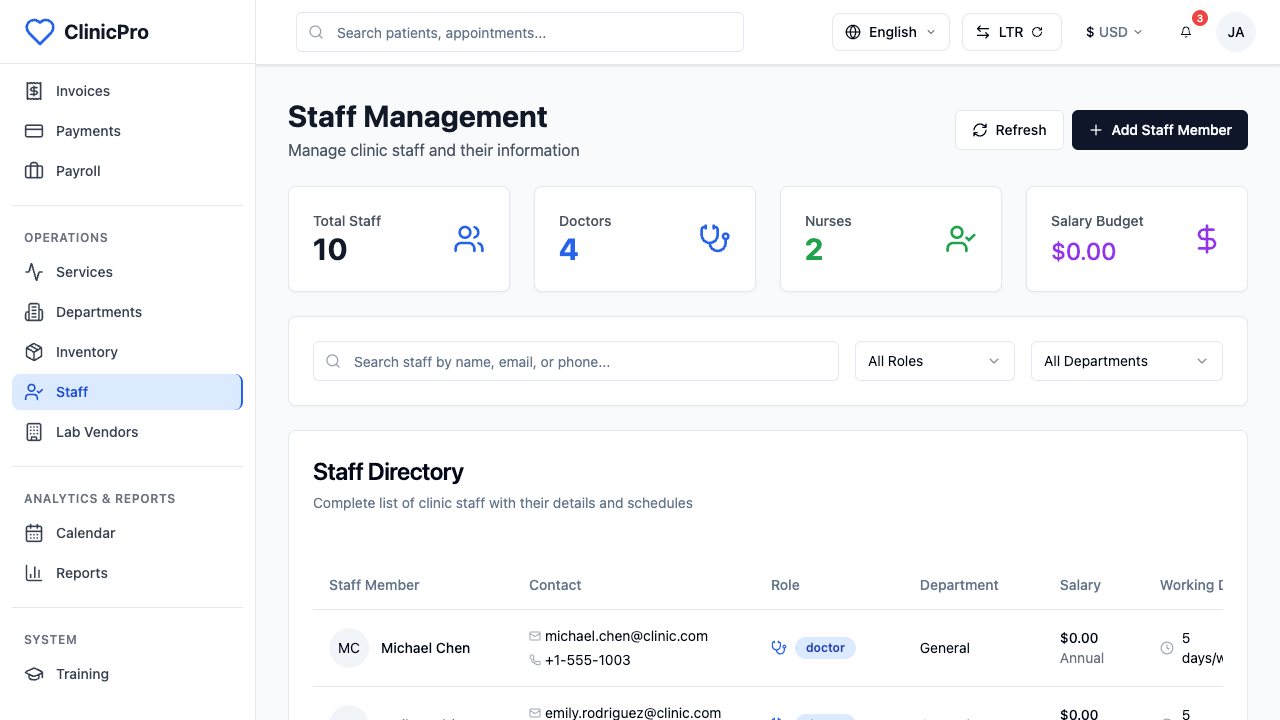The image size is (1280, 720).
Task: Click the magnifier icon in top search
Action: pos(316,32)
